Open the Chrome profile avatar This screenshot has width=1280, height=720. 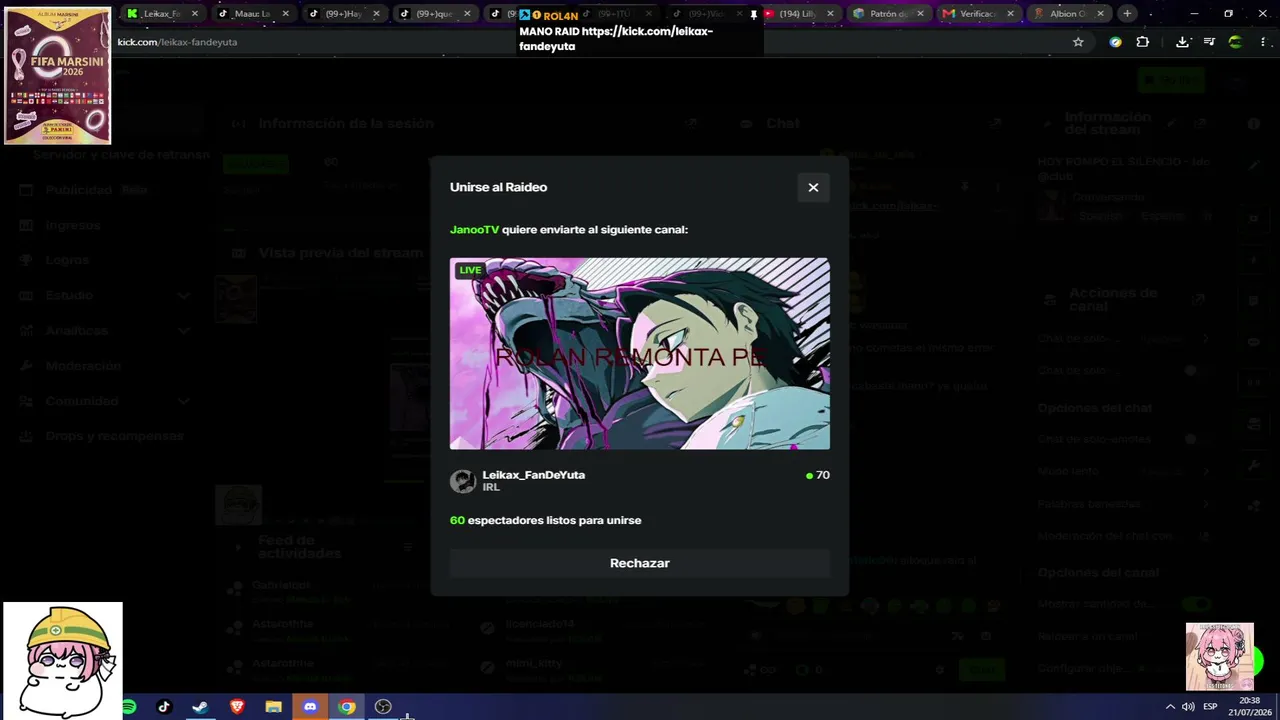coord(1235,42)
